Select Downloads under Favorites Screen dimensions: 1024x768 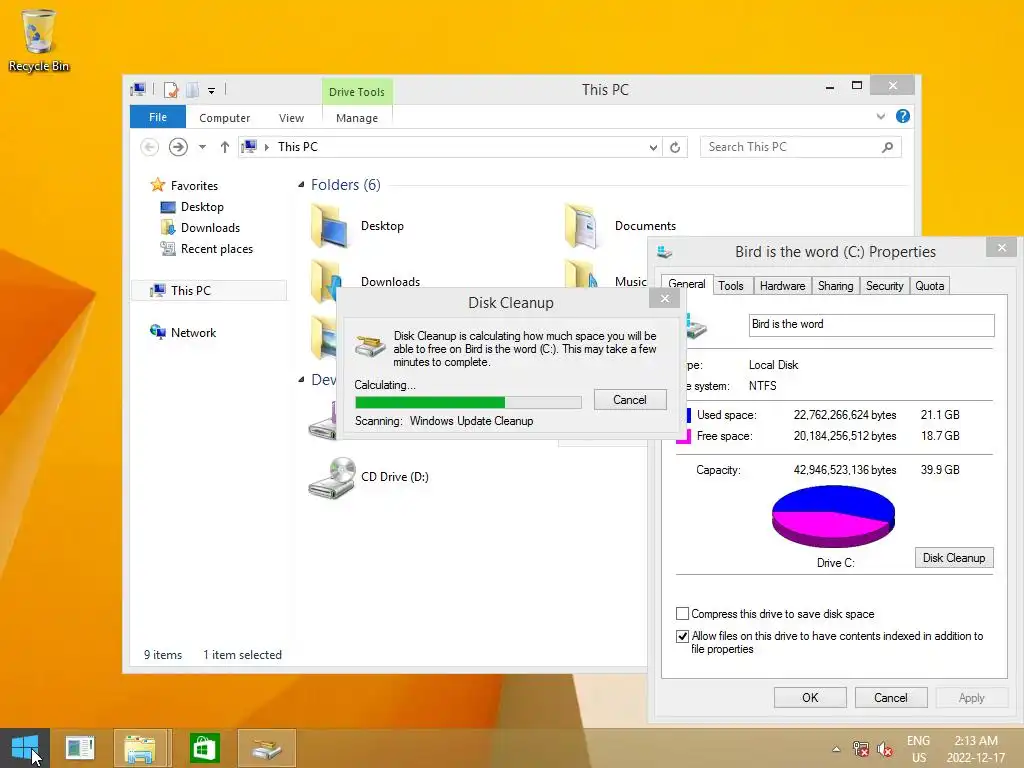[210, 228]
